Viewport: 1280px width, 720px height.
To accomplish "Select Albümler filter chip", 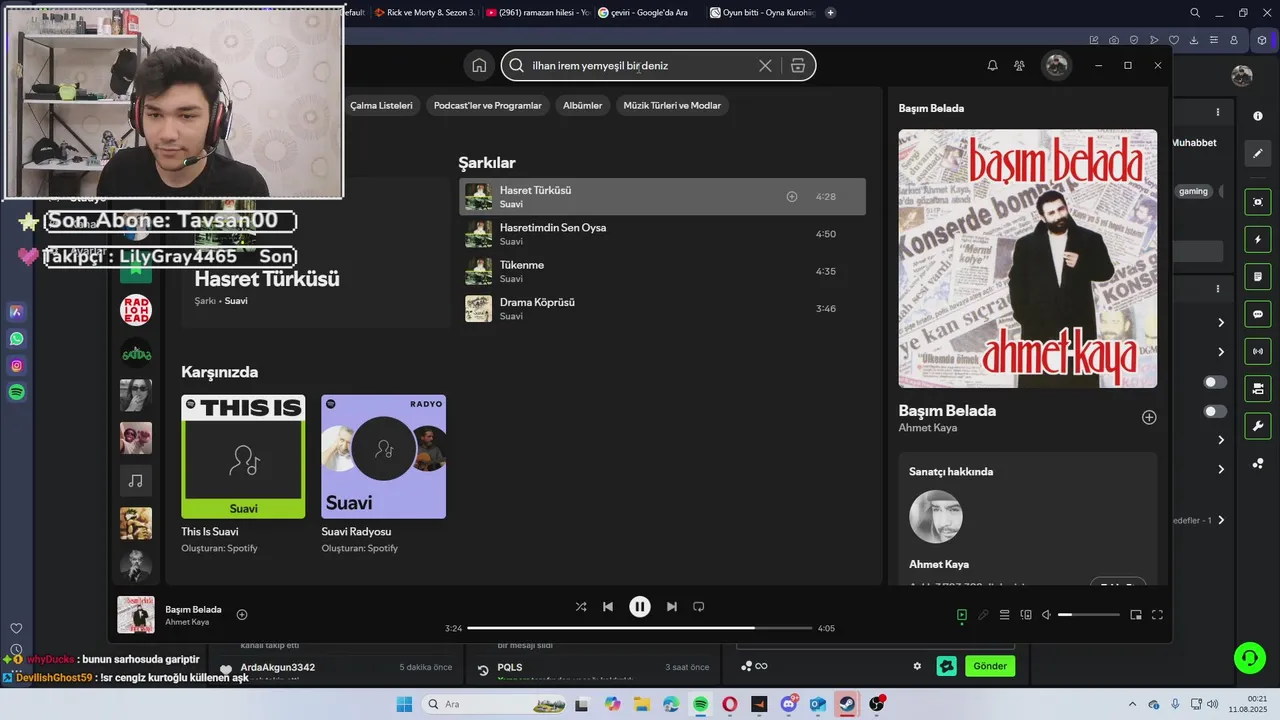I will pos(582,105).
